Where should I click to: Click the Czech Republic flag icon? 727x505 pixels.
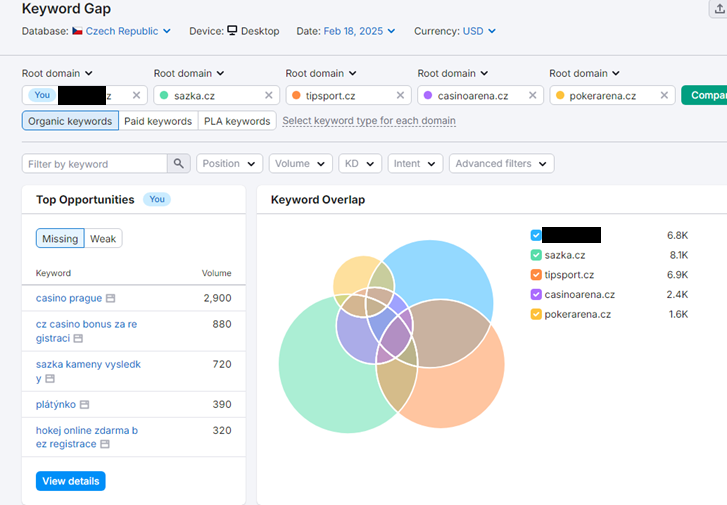point(77,31)
